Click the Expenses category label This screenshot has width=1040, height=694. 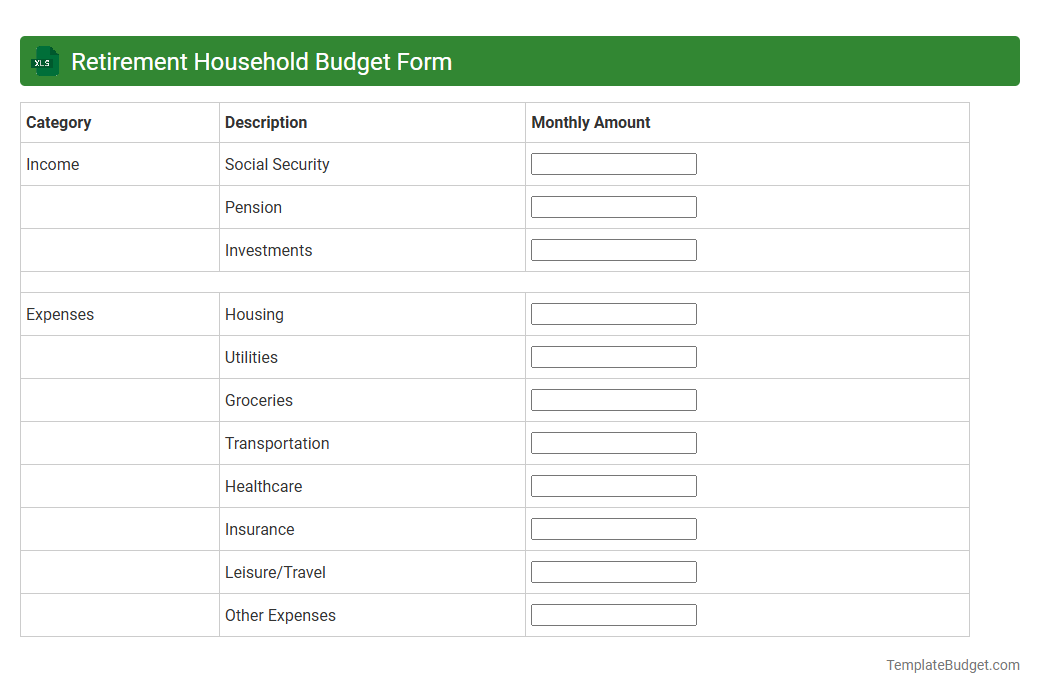point(60,314)
